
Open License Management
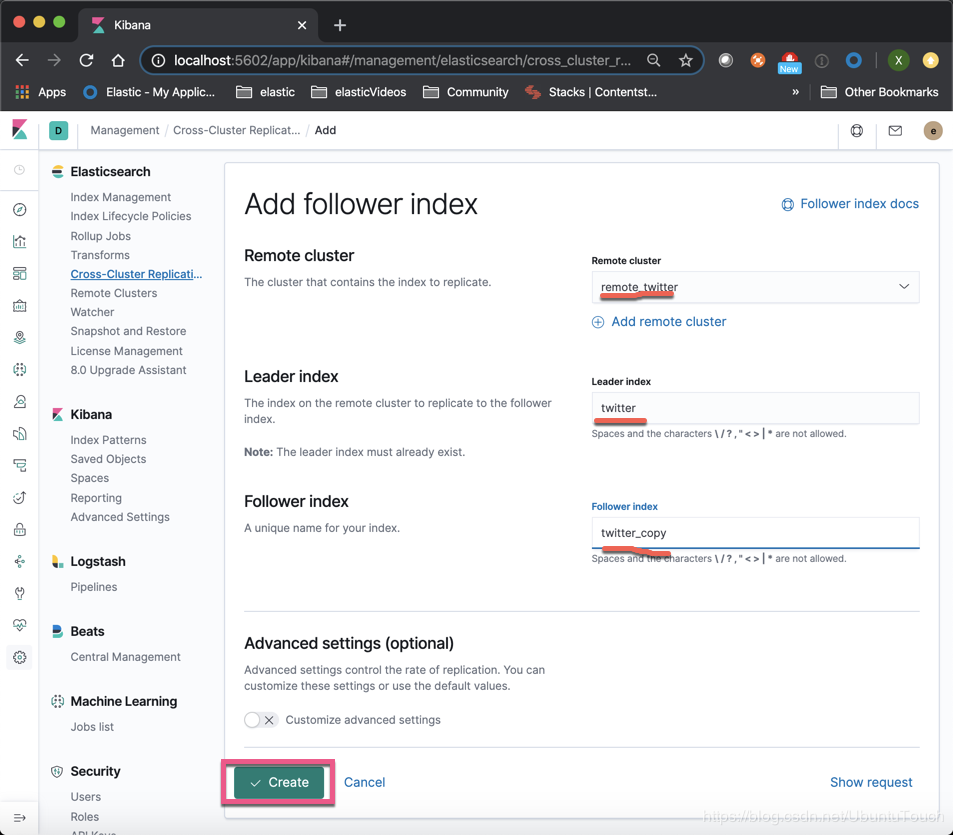(126, 351)
